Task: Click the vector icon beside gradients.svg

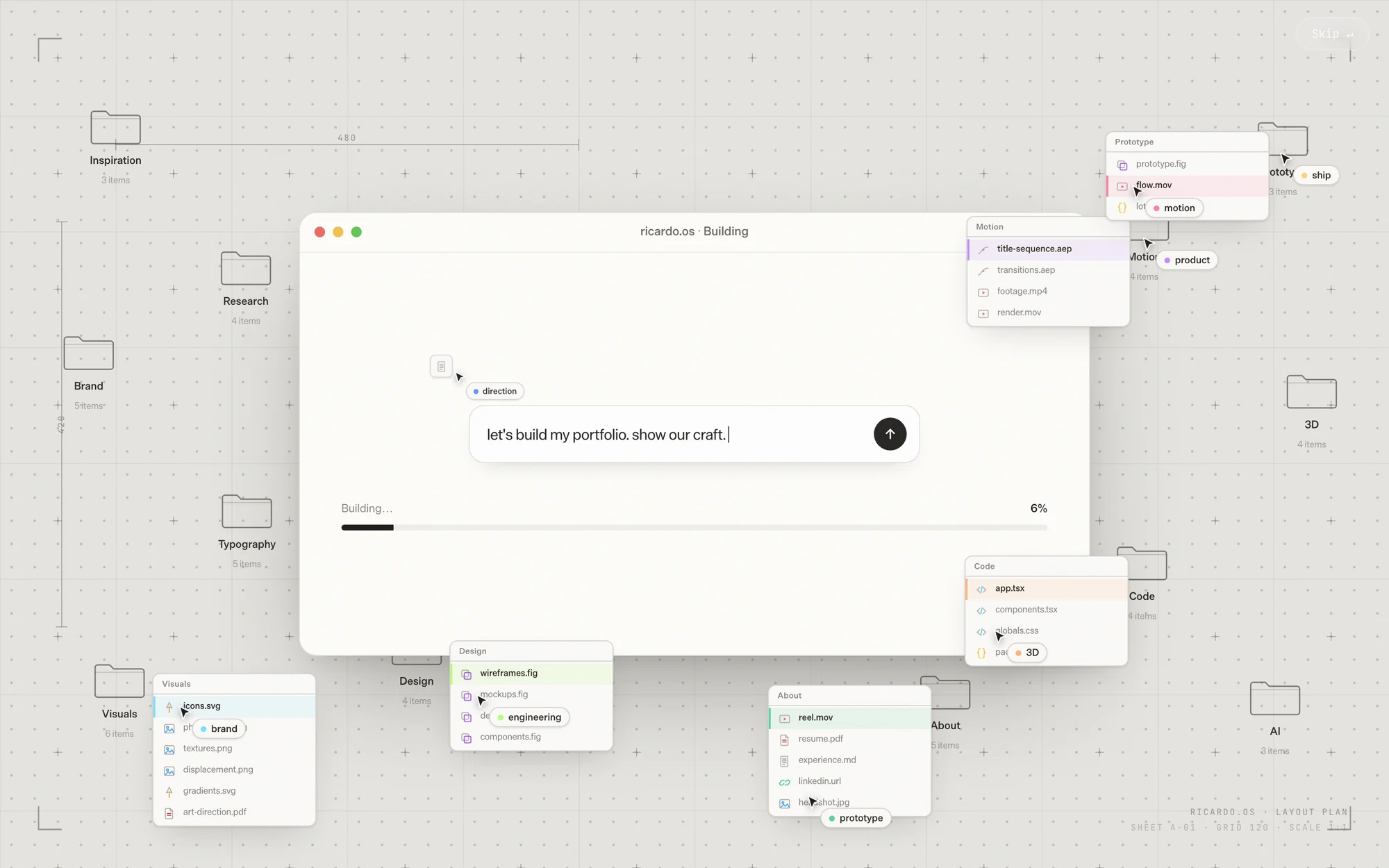Action: [169, 792]
